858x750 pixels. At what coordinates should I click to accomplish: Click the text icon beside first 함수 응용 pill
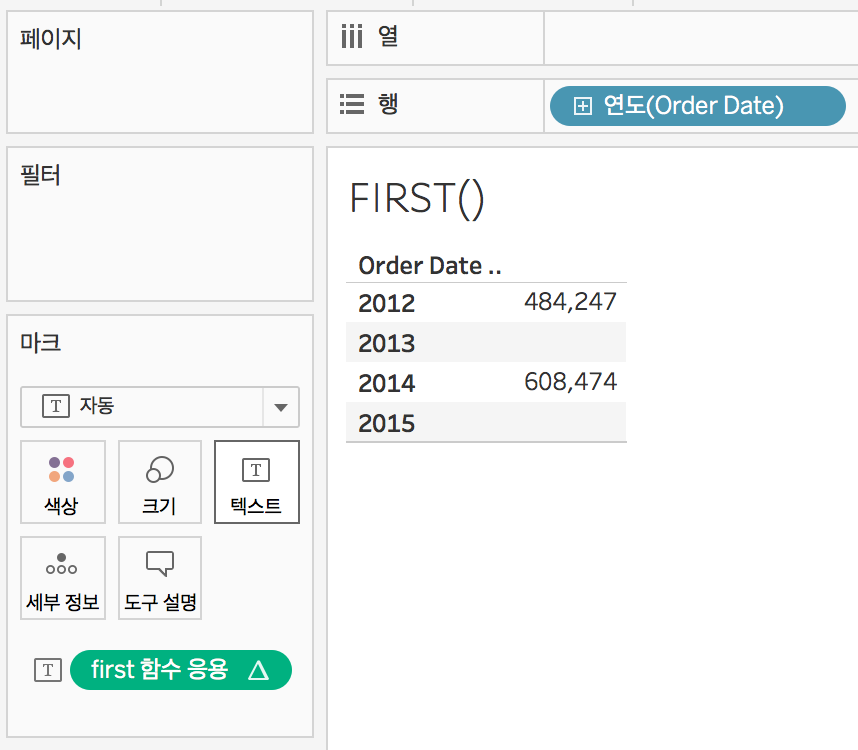(x=48, y=670)
